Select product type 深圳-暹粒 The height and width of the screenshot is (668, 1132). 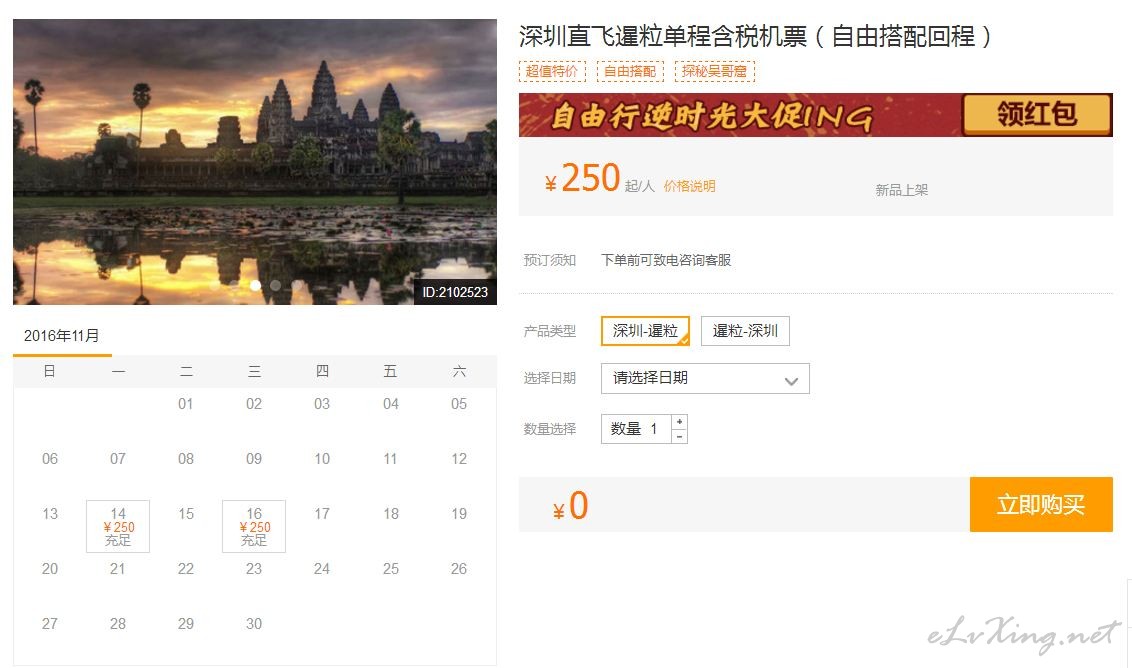coord(645,331)
